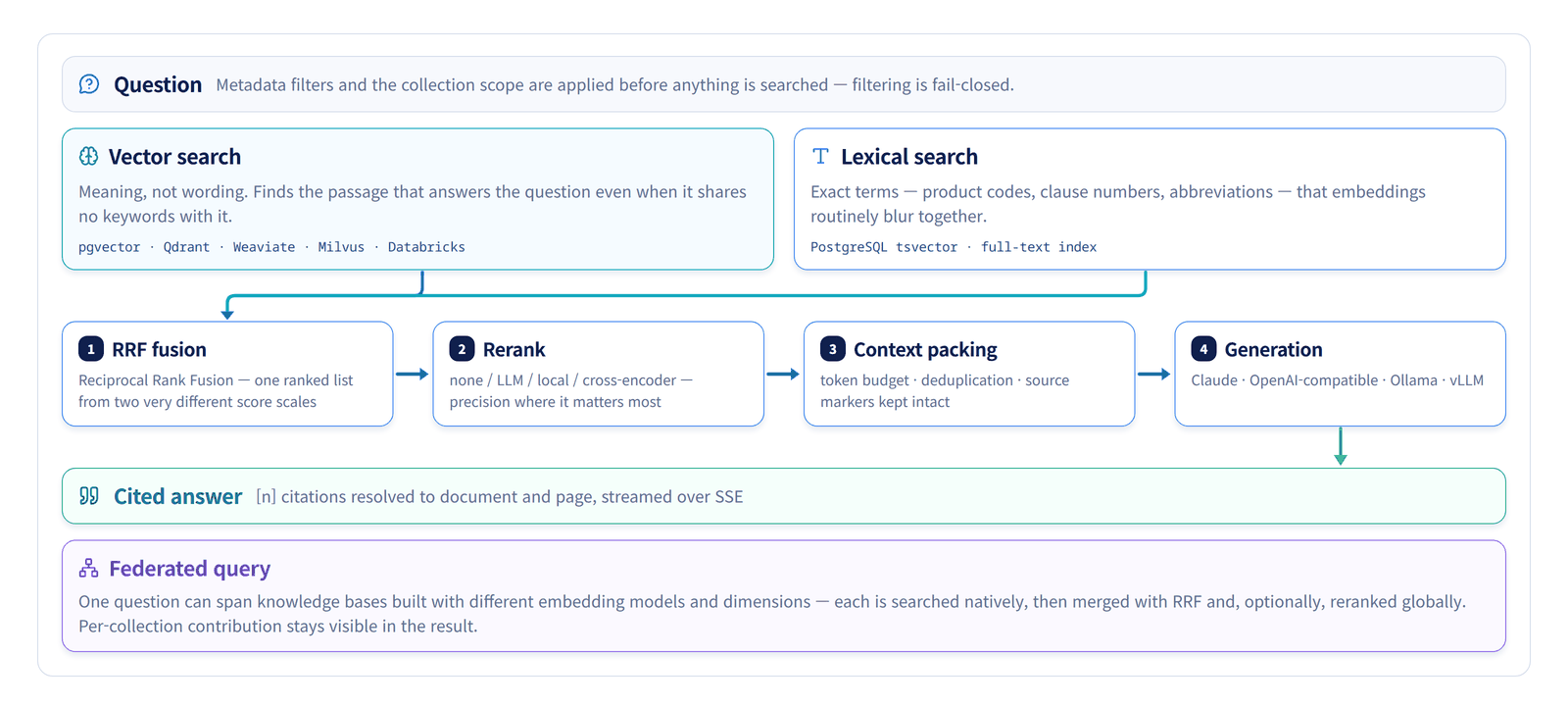The height and width of the screenshot is (706, 1568).
Task: Click the Context packing card title
Action: click(925, 350)
